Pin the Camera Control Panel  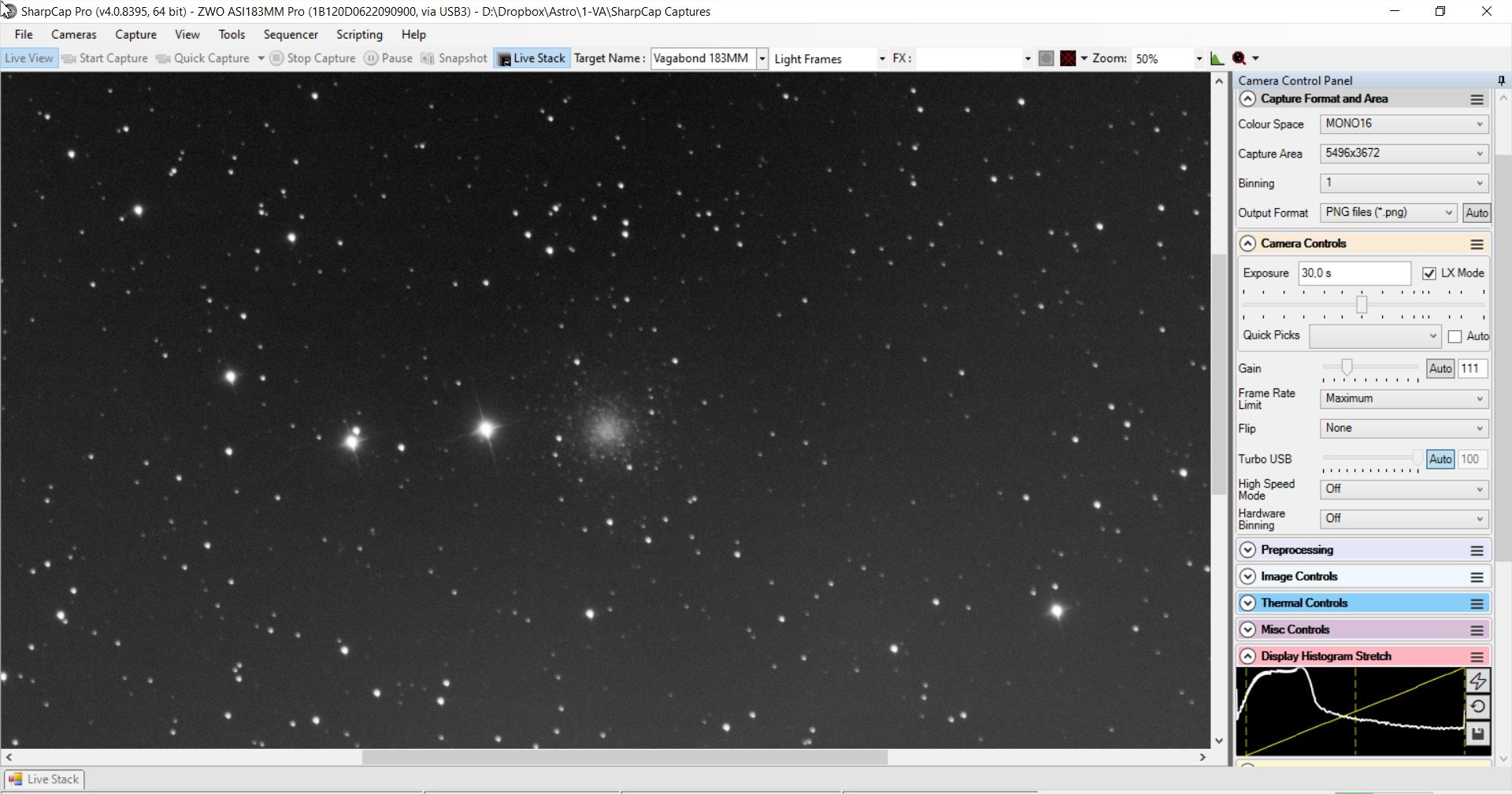1501,80
